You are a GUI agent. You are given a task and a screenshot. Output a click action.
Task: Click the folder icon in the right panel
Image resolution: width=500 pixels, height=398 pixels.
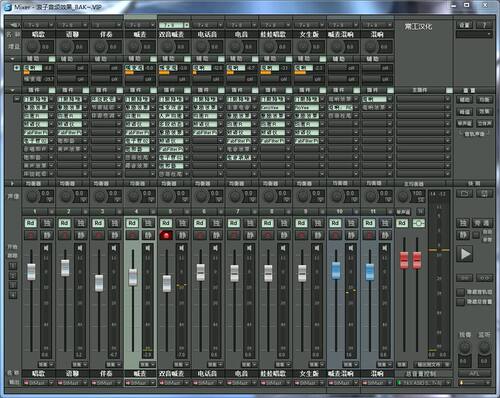point(464,193)
